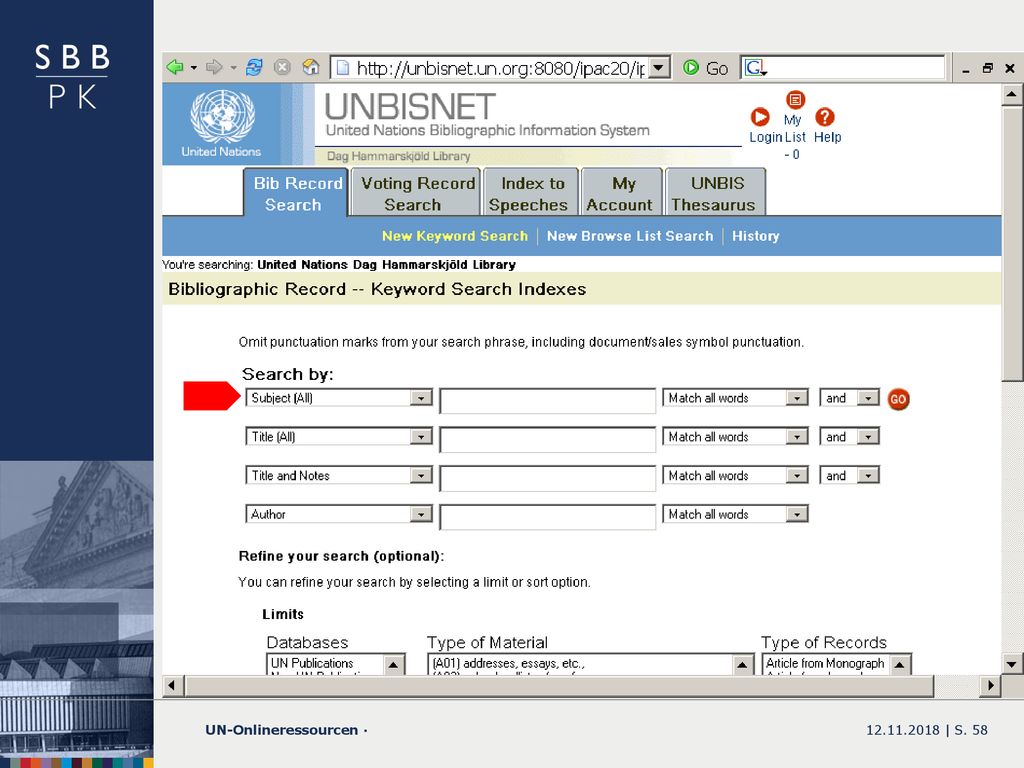This screenshot has width=1024, height=768.
Task: Click the browser window restore button
Action: pos(987,67)
